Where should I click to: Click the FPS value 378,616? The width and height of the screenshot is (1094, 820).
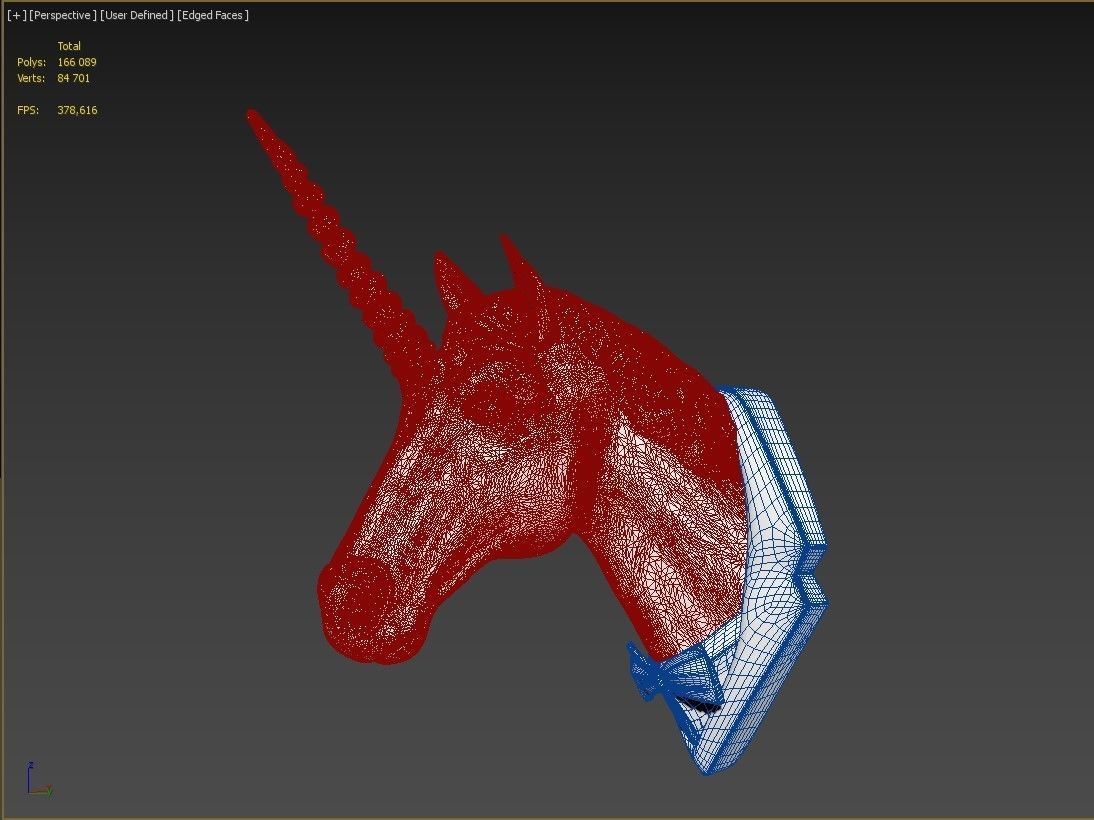pyautogui.click(x=77, y=110)
